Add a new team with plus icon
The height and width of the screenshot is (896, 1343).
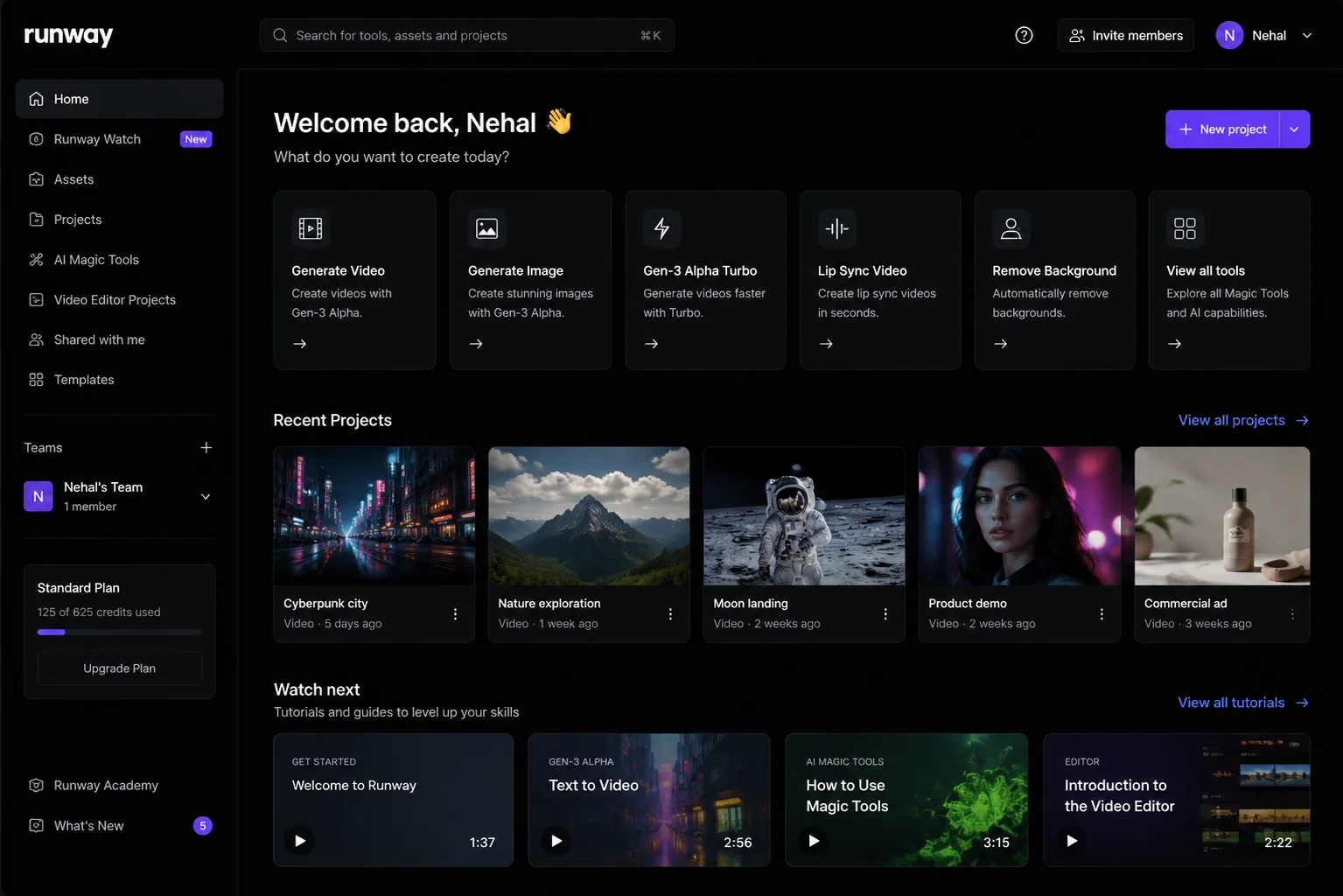click(x=206, y=448)
